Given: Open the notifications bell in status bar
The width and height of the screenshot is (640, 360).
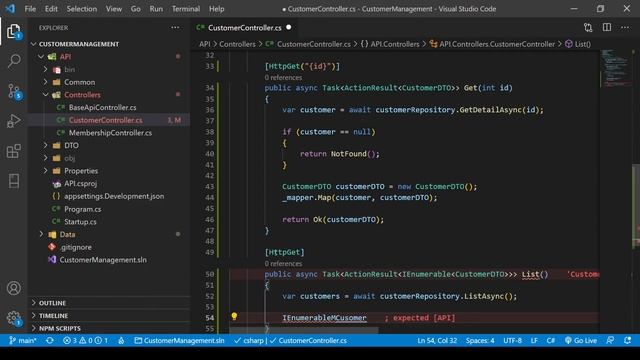Looking at the screenshot, I should tap(627, 340).
